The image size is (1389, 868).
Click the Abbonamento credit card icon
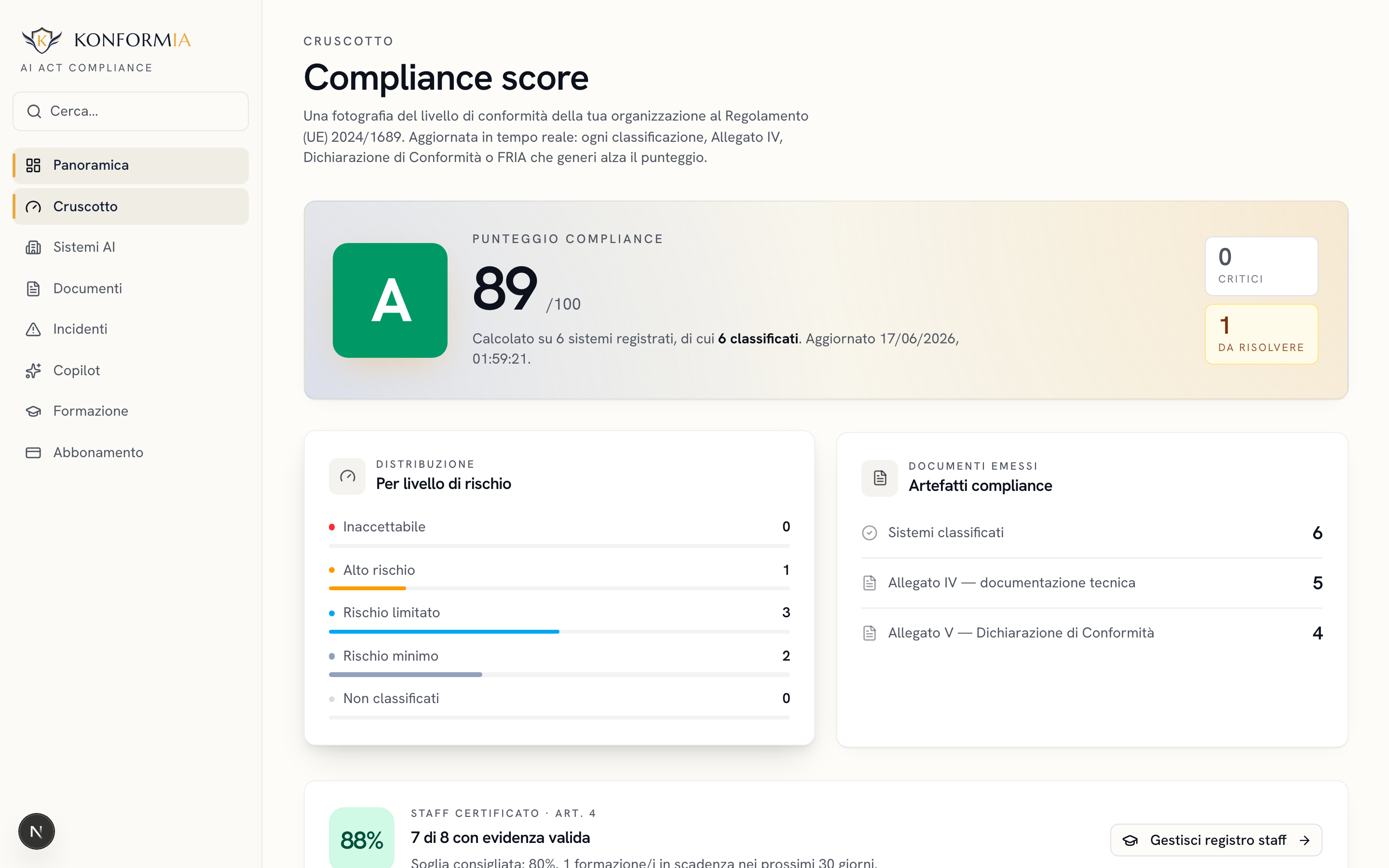[x=33, y=453]
